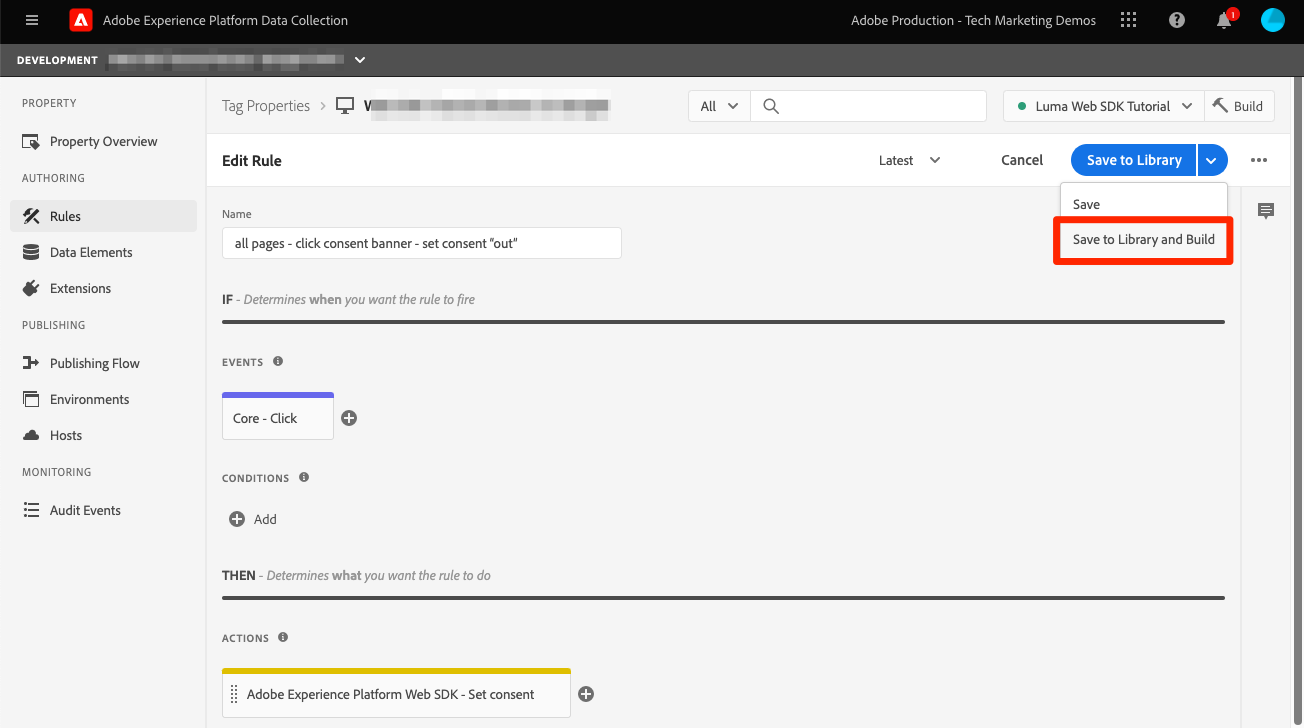Open the hamburger navigation menu

click(x=32, y=20)
